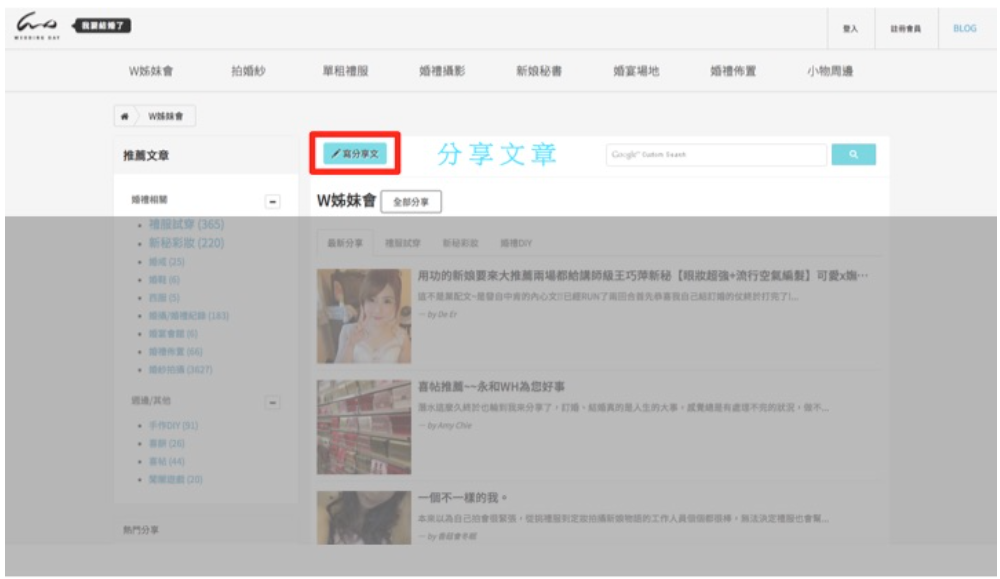Switch to the 新秘彩妝 tab
Image resolution: width=1000 pixels, height=579 pixels.
point(460,243)
